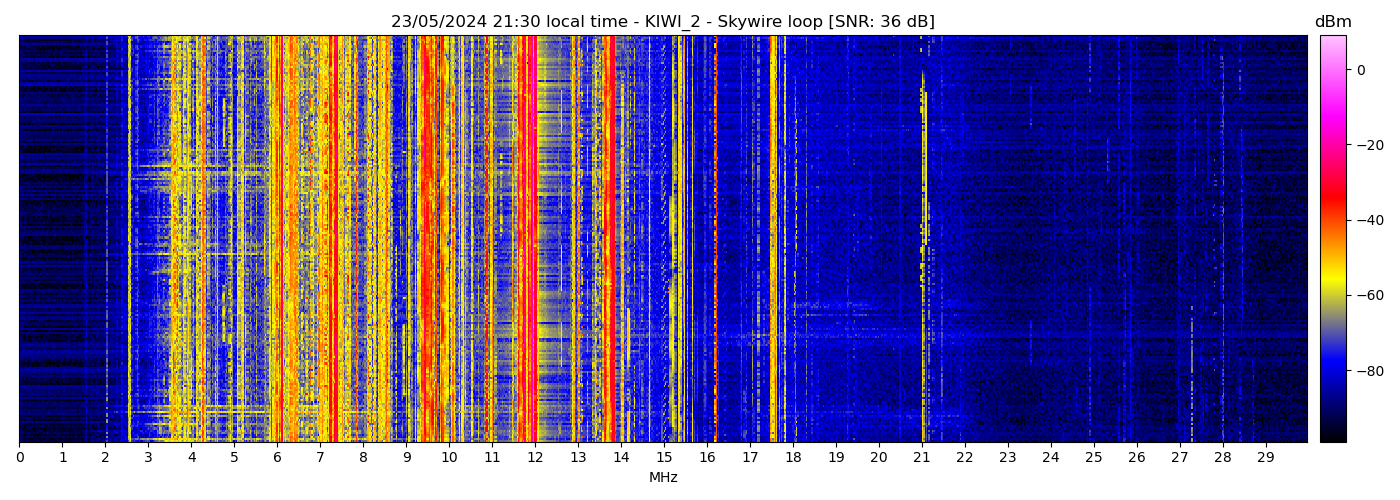This screenshot has width=1400, height=500.
Task: Click the 0 tick label on colorbar
Action: [1361, 70]
